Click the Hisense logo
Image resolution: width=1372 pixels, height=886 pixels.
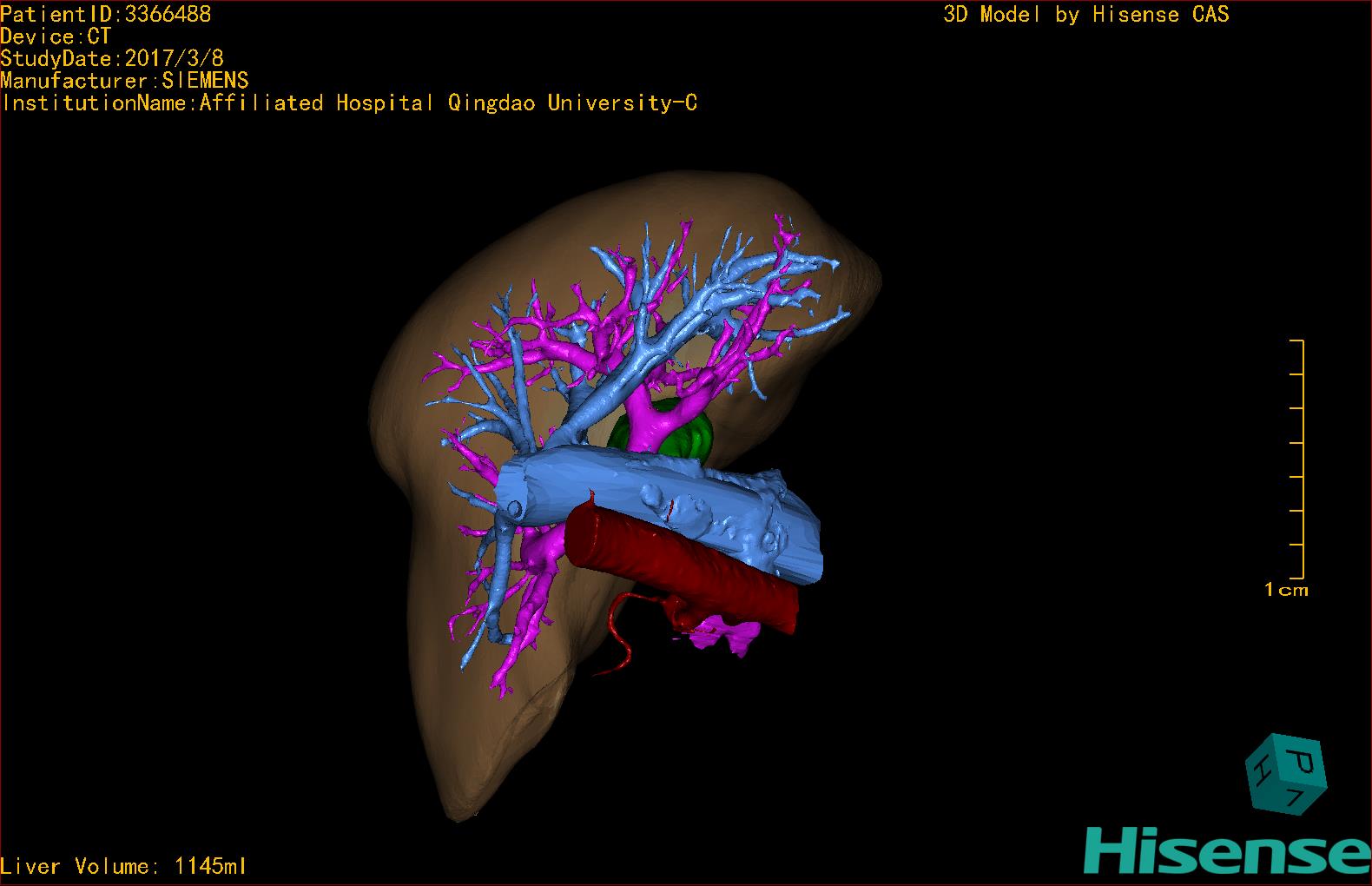tap(1228, 849)
